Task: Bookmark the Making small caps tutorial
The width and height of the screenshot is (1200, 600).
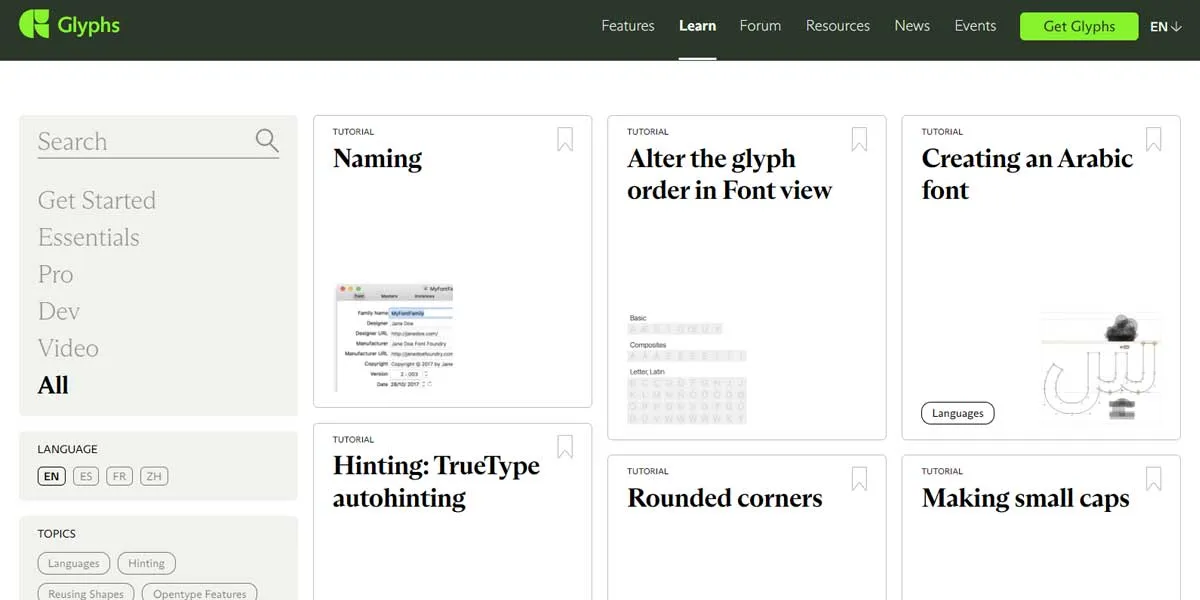Action: click(x=1153, y=478)
